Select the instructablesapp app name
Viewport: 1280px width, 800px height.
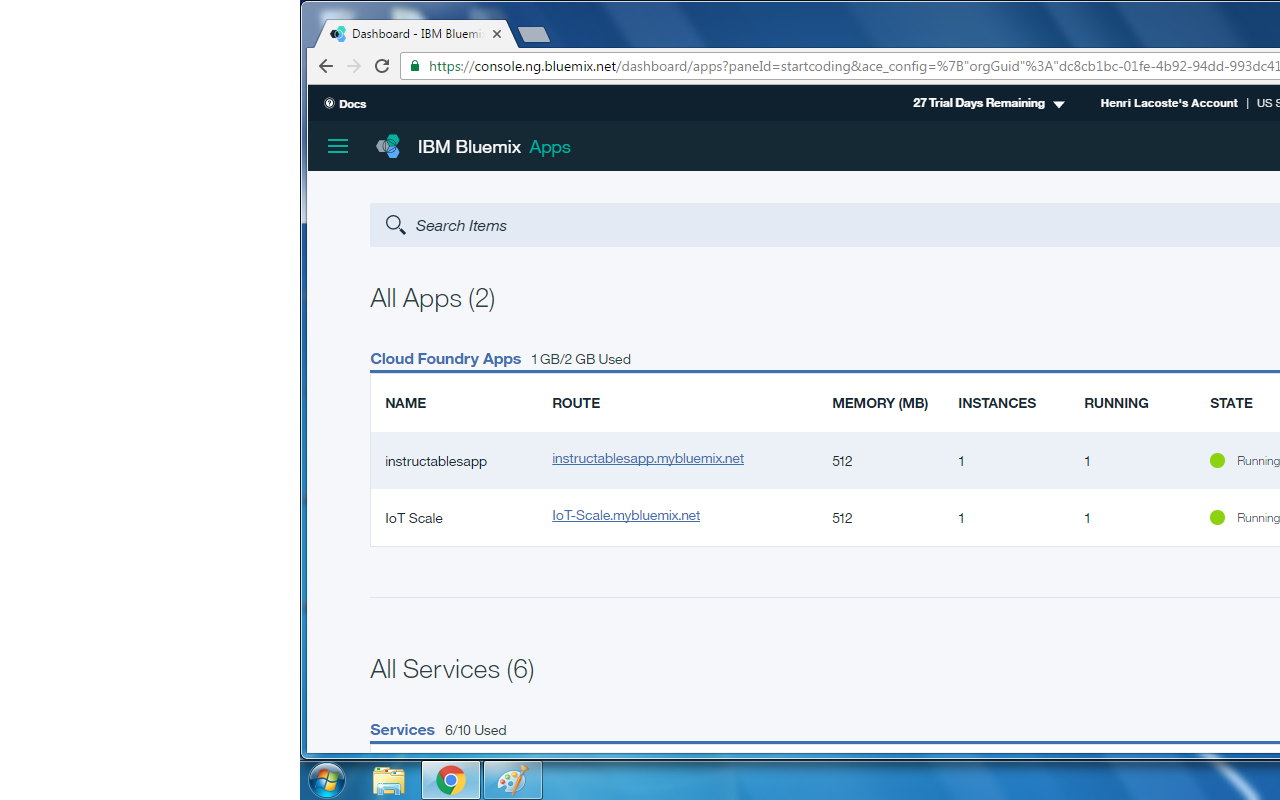point(436,462)
